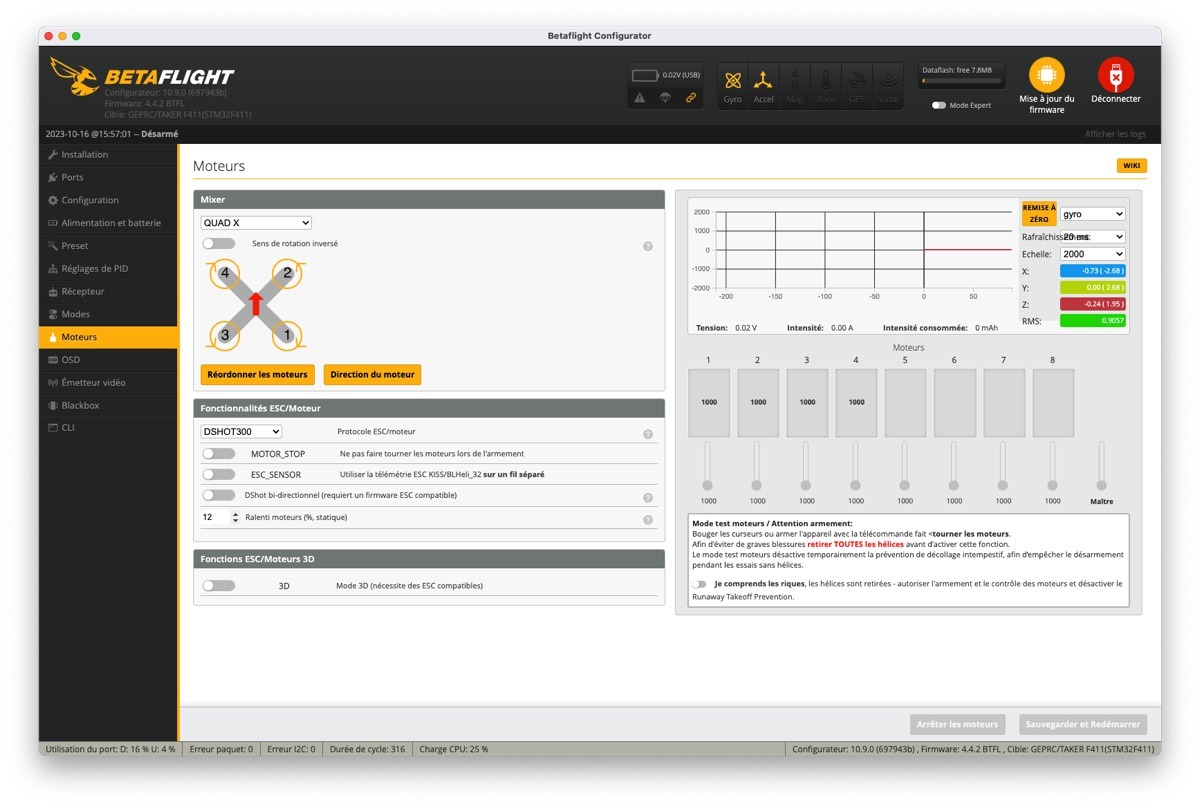Click the warning triangle status icon
The width and height of the screenshot is (1200, 807).
(640, 97)
